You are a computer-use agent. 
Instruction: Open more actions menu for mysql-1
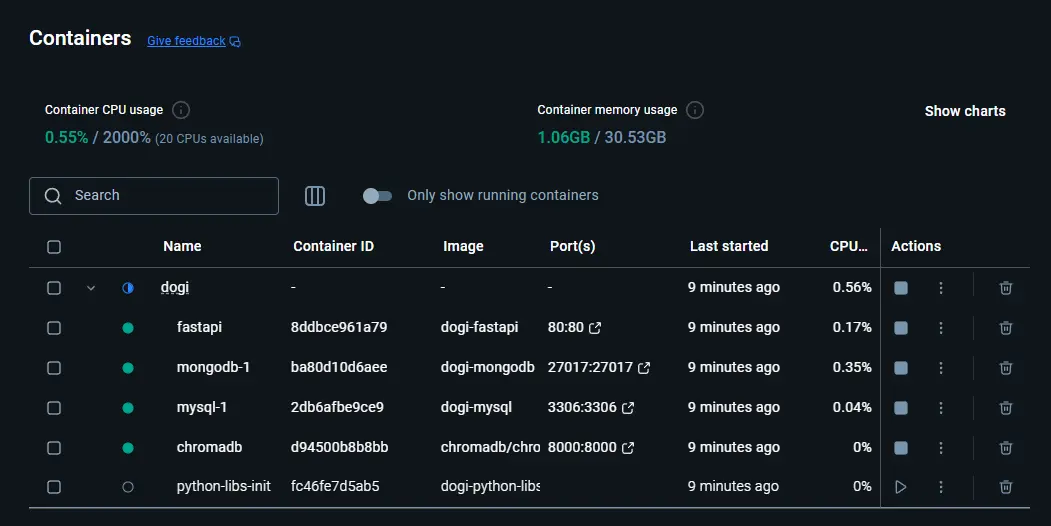[940, 407]
